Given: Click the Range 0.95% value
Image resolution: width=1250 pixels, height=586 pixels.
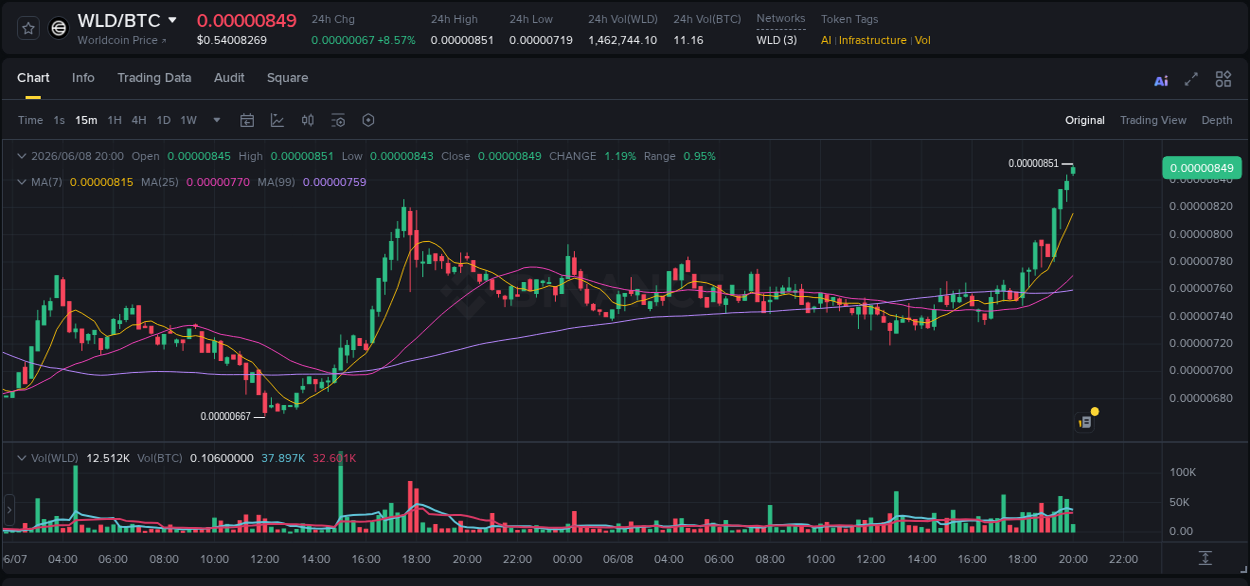Looking at the screenshot, I should tap(699, 156).
